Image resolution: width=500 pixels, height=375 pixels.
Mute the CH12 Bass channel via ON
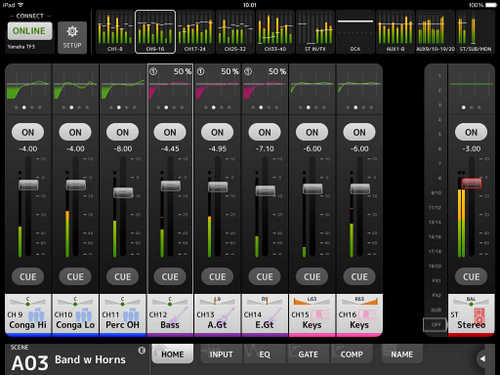coord(170,132)
